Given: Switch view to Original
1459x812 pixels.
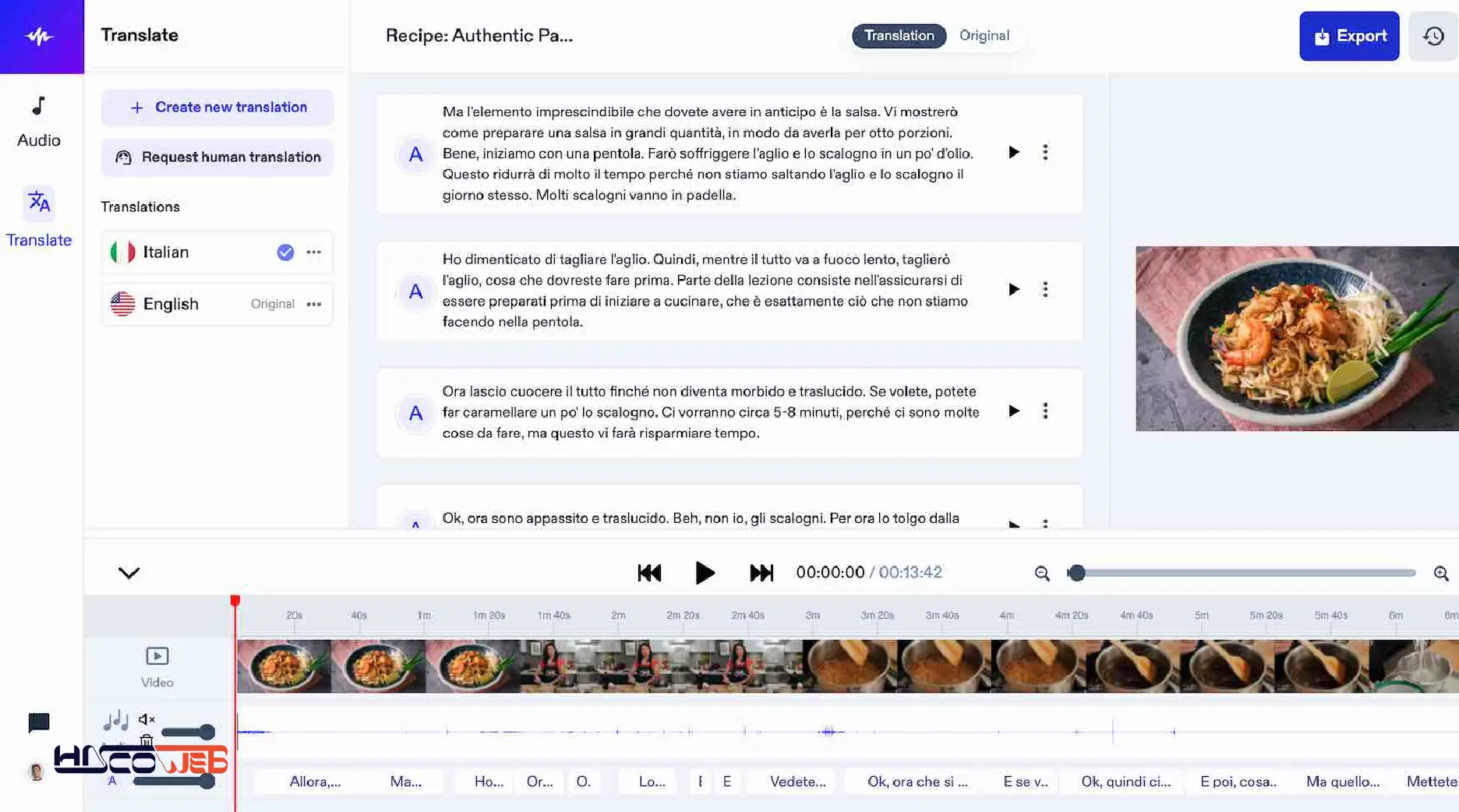Looking at the screenshot, I should coord(984,36).
